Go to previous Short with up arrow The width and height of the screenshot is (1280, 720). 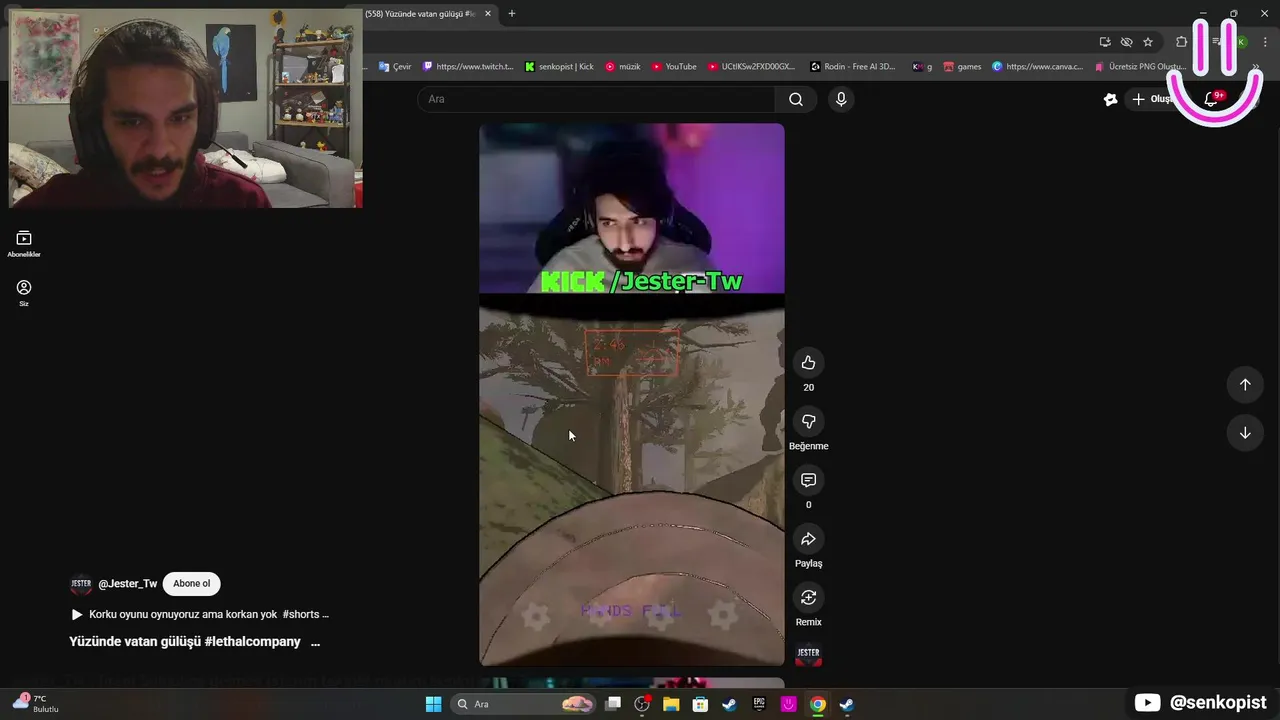[x=1245, y=384]
